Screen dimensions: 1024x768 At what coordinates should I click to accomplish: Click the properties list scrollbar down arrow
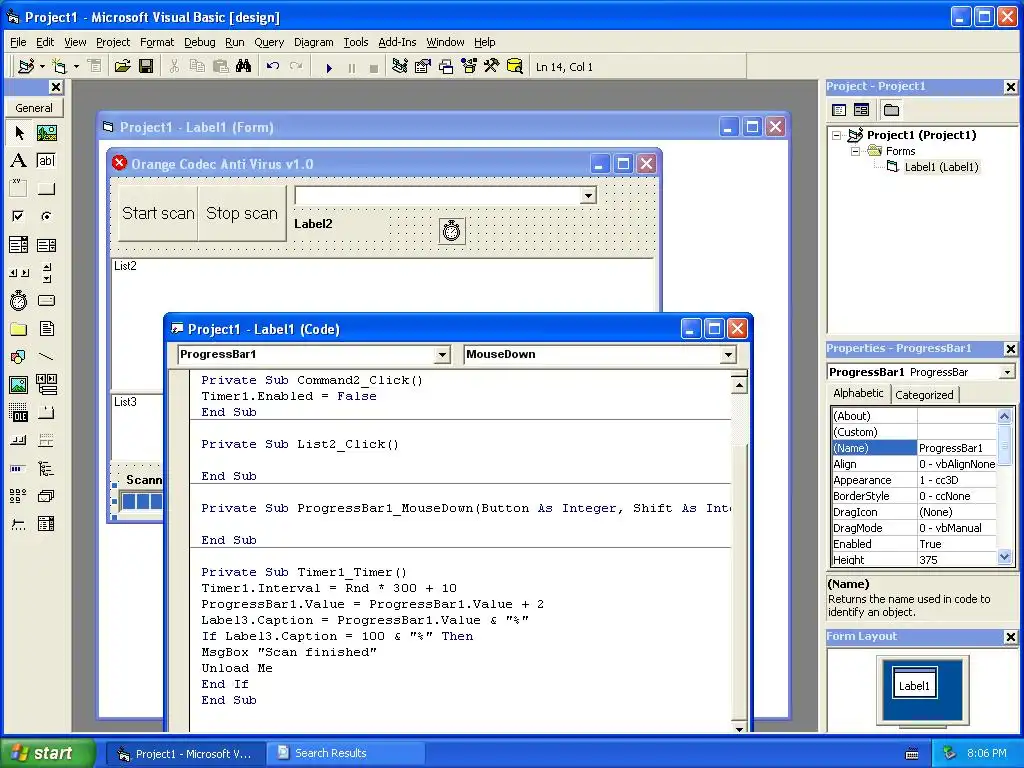click(x=1004, y=557)
